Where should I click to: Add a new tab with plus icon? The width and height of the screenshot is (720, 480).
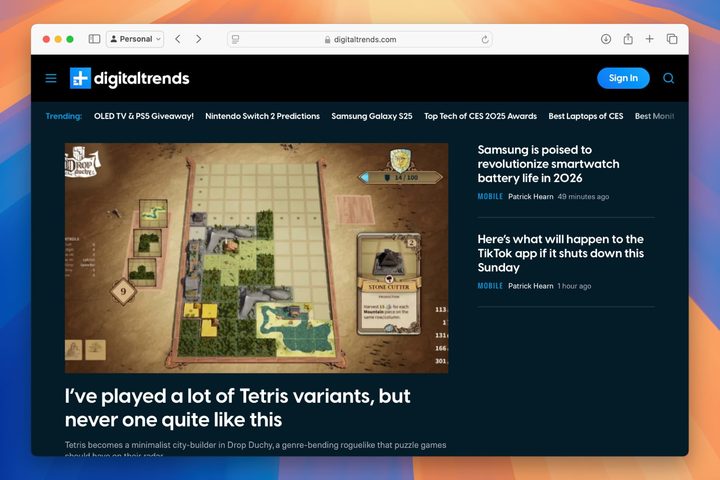(x=649, y=39)
